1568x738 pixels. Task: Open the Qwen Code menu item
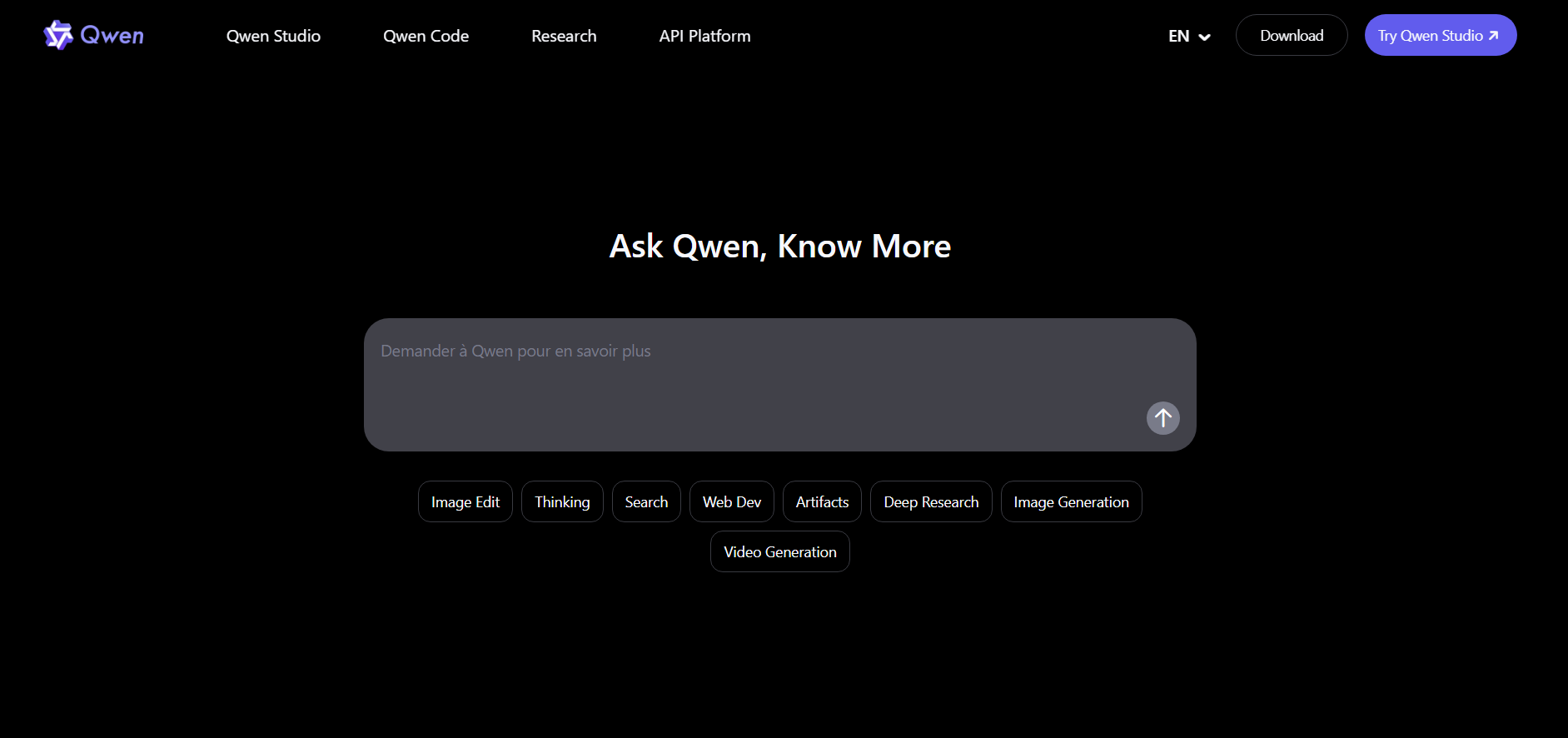(426, 36)
